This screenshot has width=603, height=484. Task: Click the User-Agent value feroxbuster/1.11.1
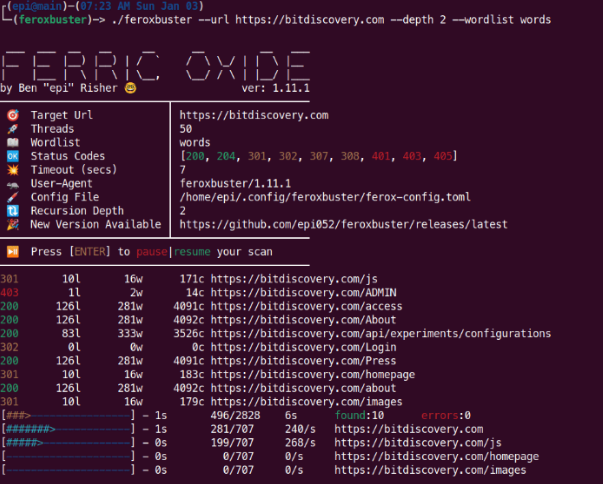(235, 183)
